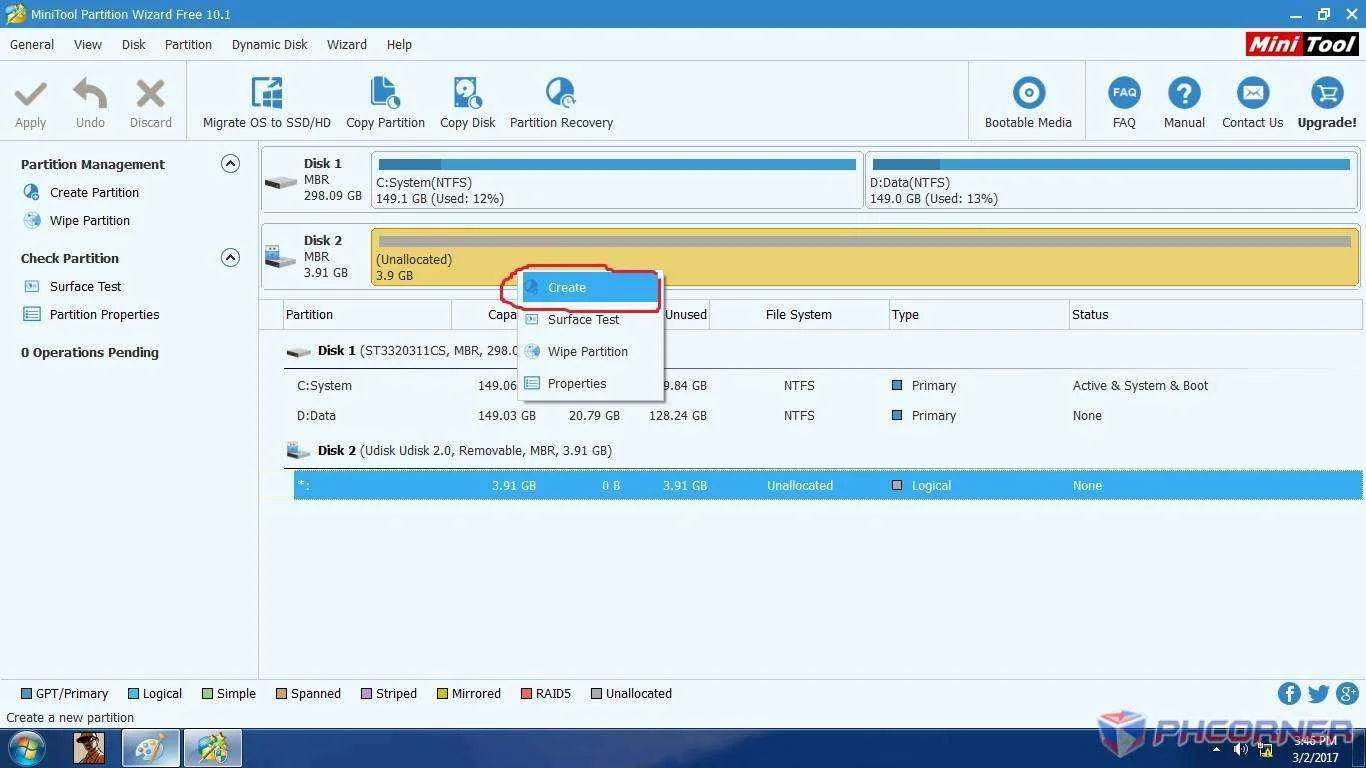Click the Create Partition sidebar link

[x=94, y=192]
